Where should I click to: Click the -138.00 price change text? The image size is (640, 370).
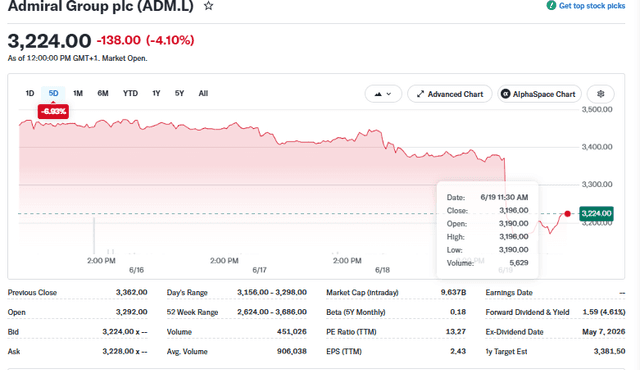tap(118, 40)
